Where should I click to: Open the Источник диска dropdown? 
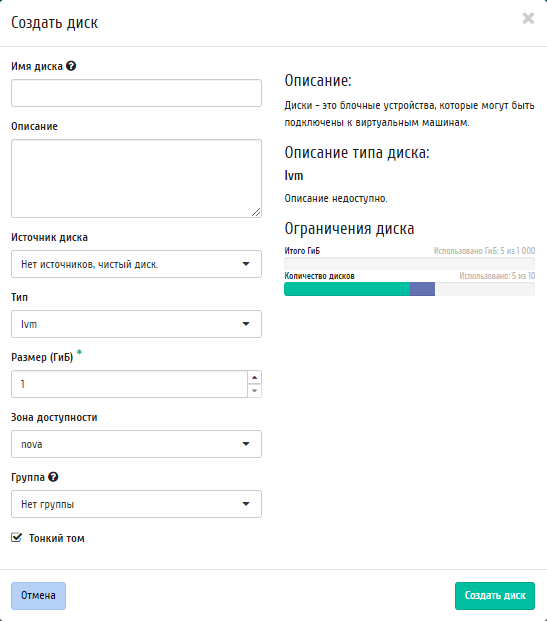(x=136, y=264)
